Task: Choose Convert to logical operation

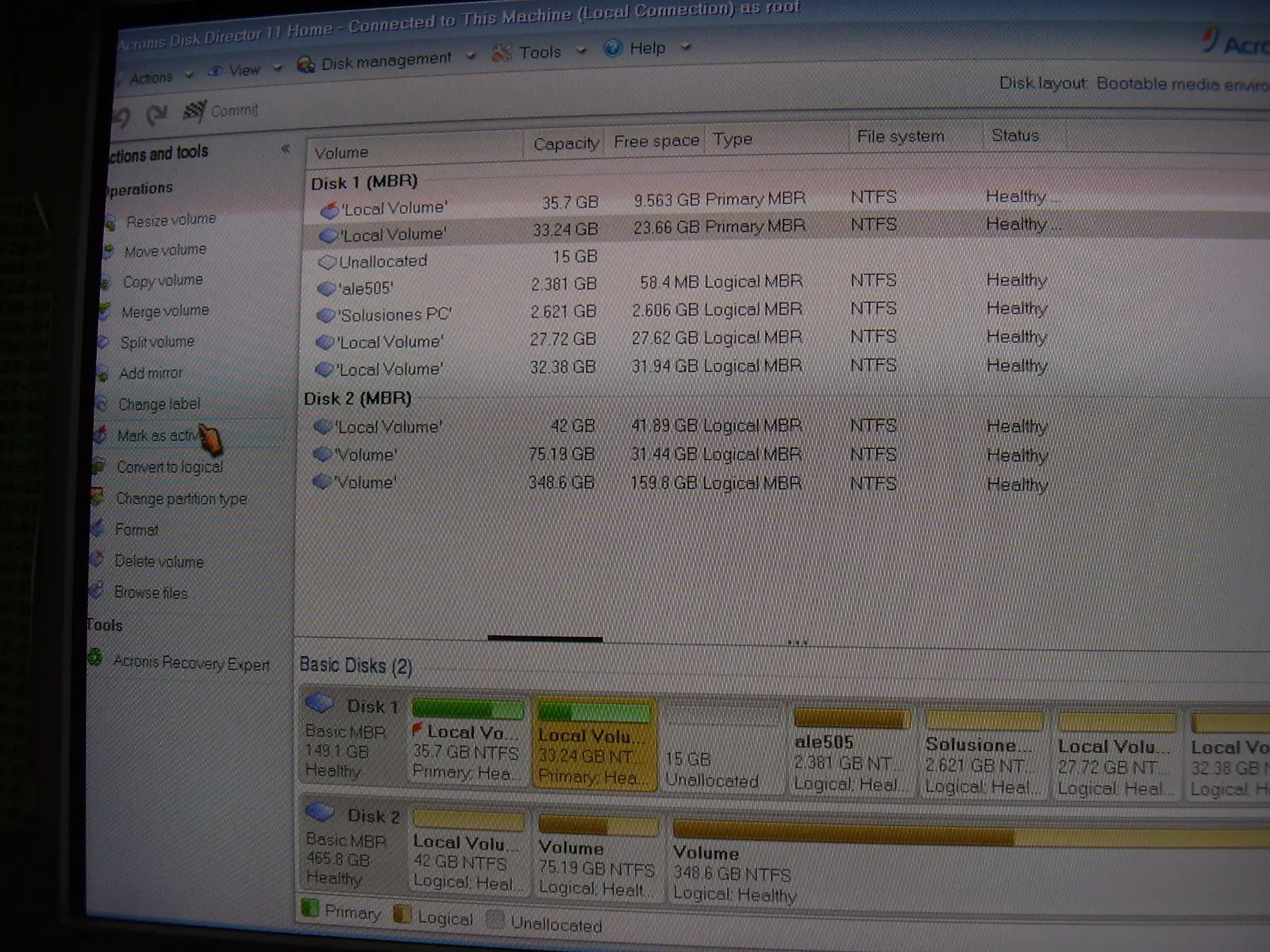Action: [169, 467]
